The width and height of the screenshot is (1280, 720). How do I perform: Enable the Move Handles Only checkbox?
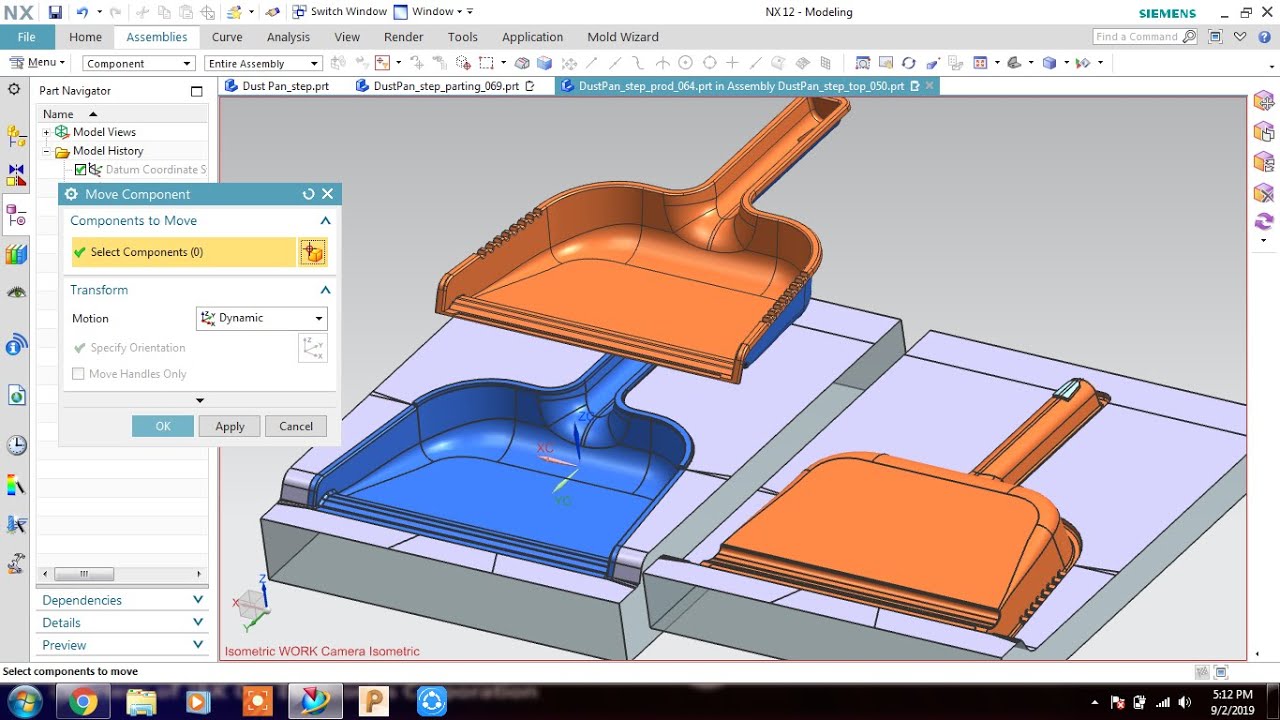78,373
